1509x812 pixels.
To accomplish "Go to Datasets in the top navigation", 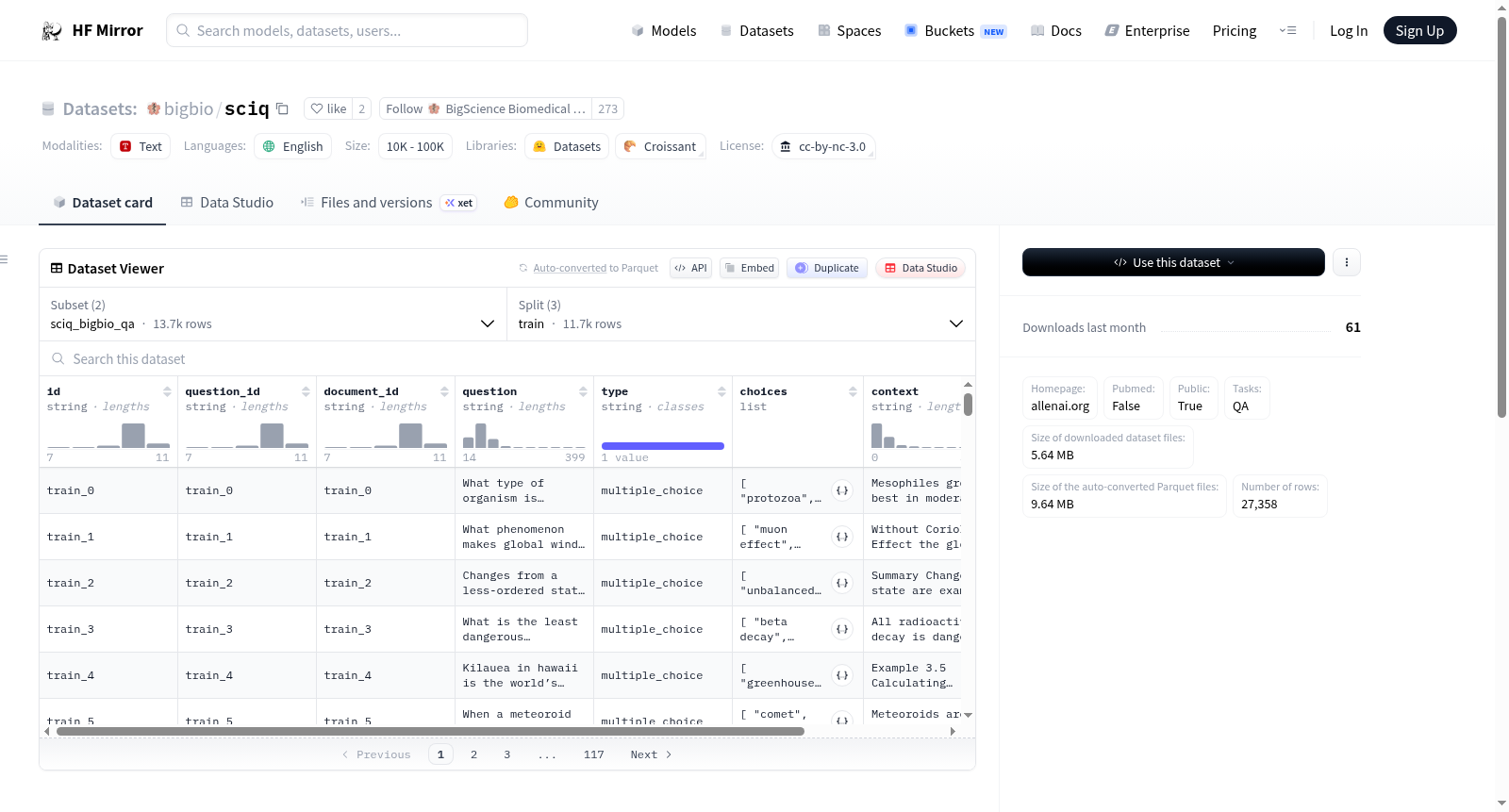I will point(757,31).
